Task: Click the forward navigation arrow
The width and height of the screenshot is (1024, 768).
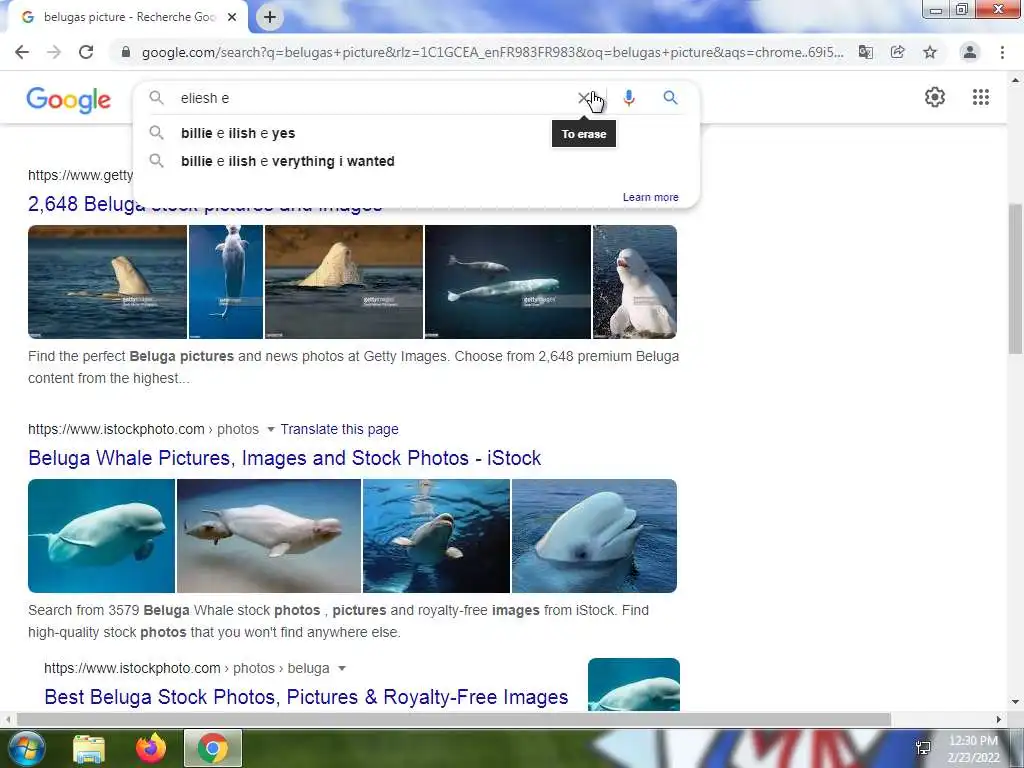Action: pyautogui.click(x=54, y=52)
